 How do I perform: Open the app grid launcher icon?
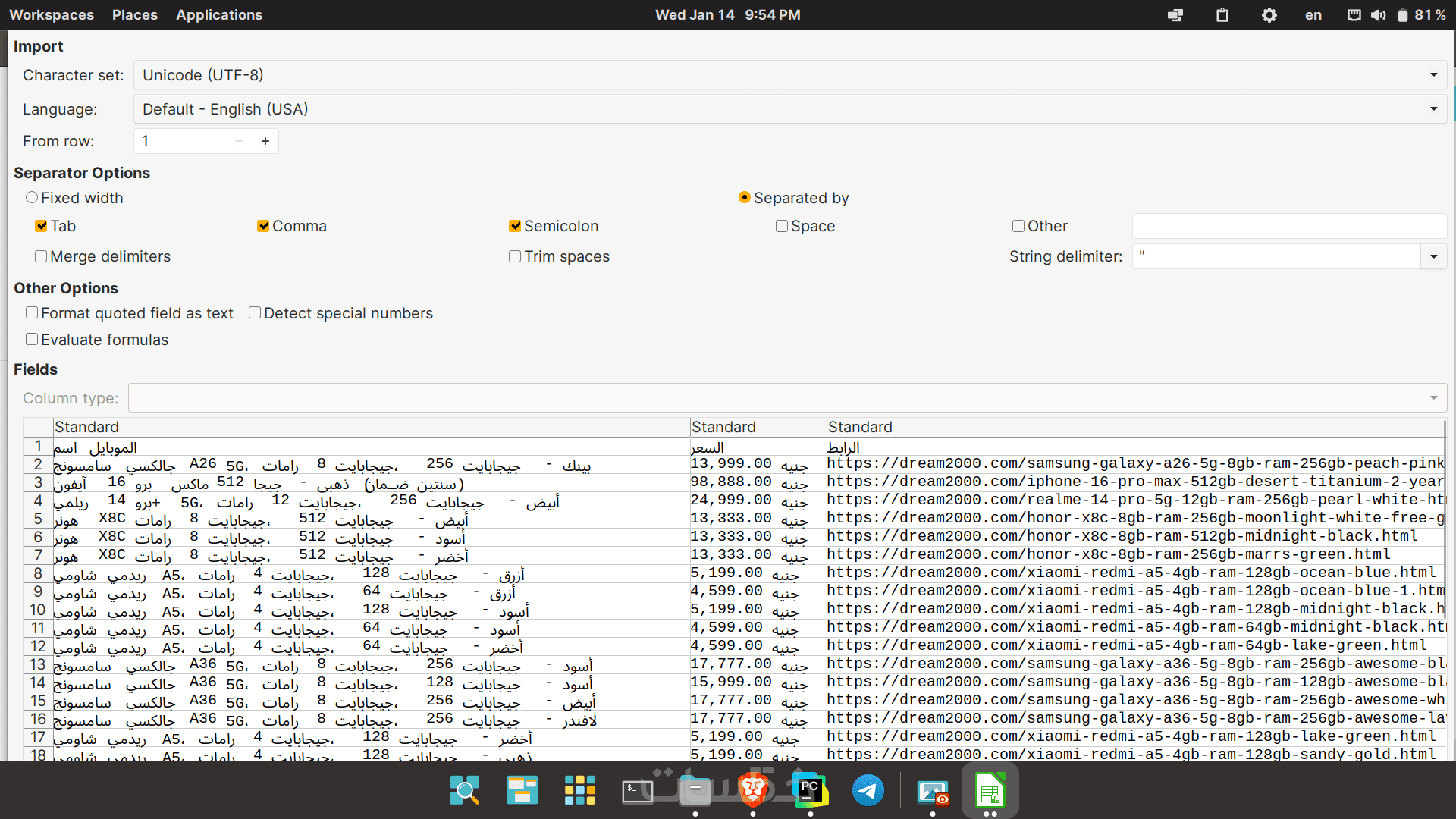[x=579, y=791]
